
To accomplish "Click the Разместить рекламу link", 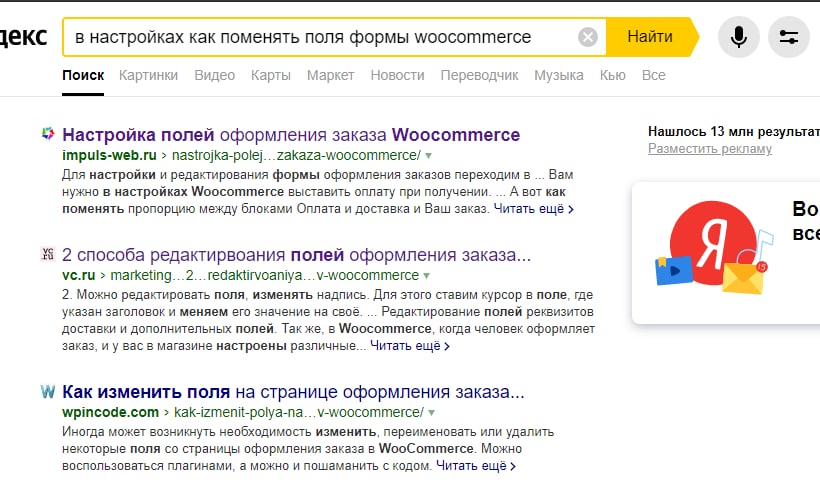I will 710,149.
